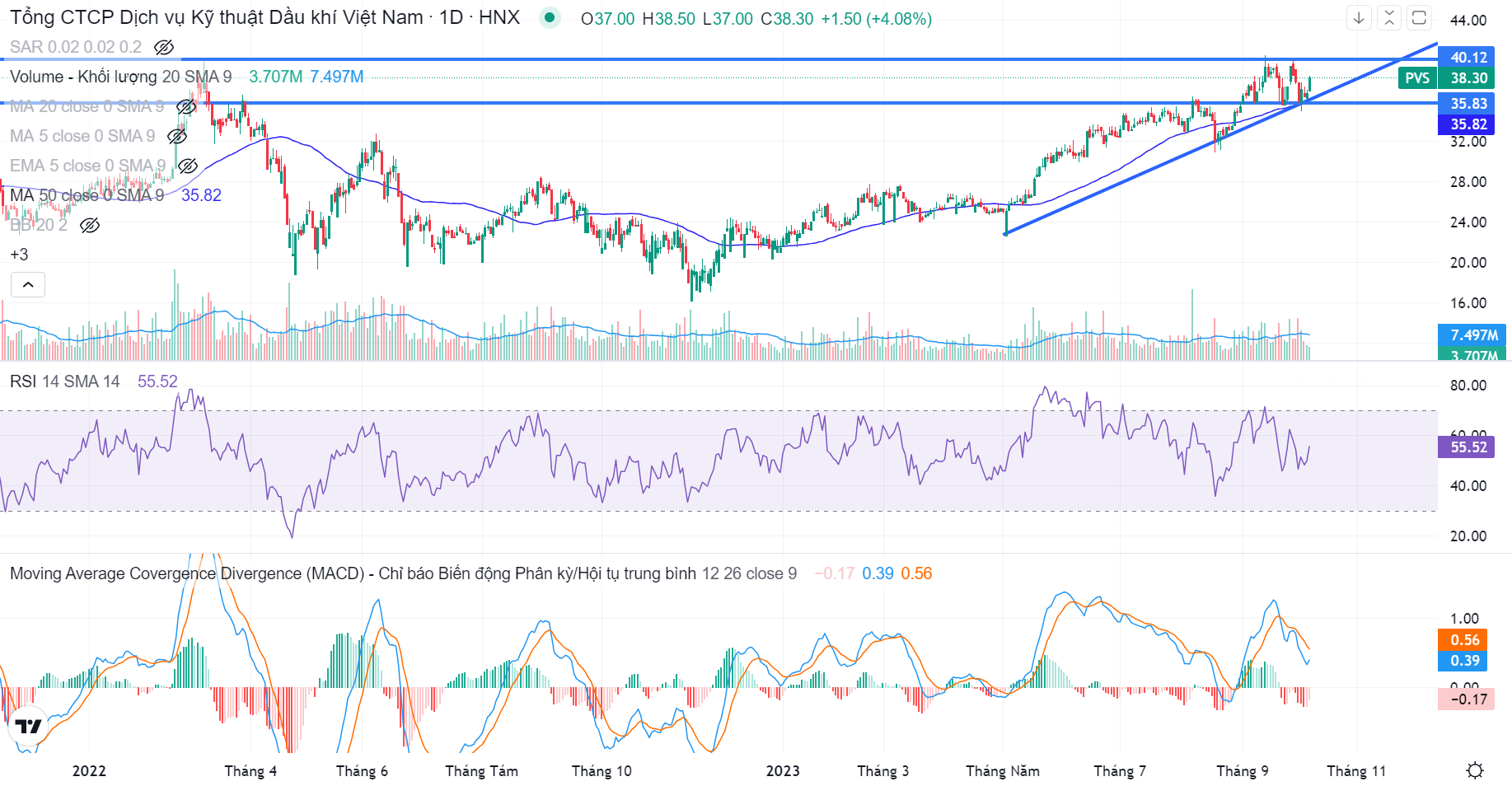Click the HNX exchange label
This screenshot has width=1512, height=786.
499,17
